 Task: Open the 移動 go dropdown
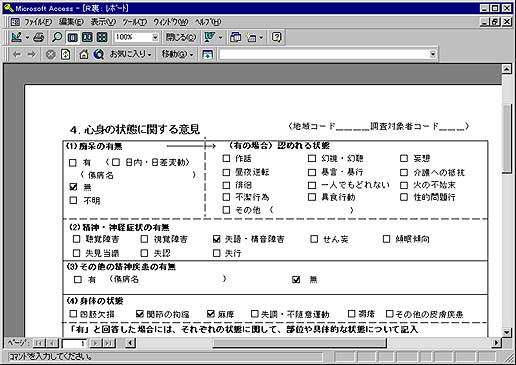point(177,54)
